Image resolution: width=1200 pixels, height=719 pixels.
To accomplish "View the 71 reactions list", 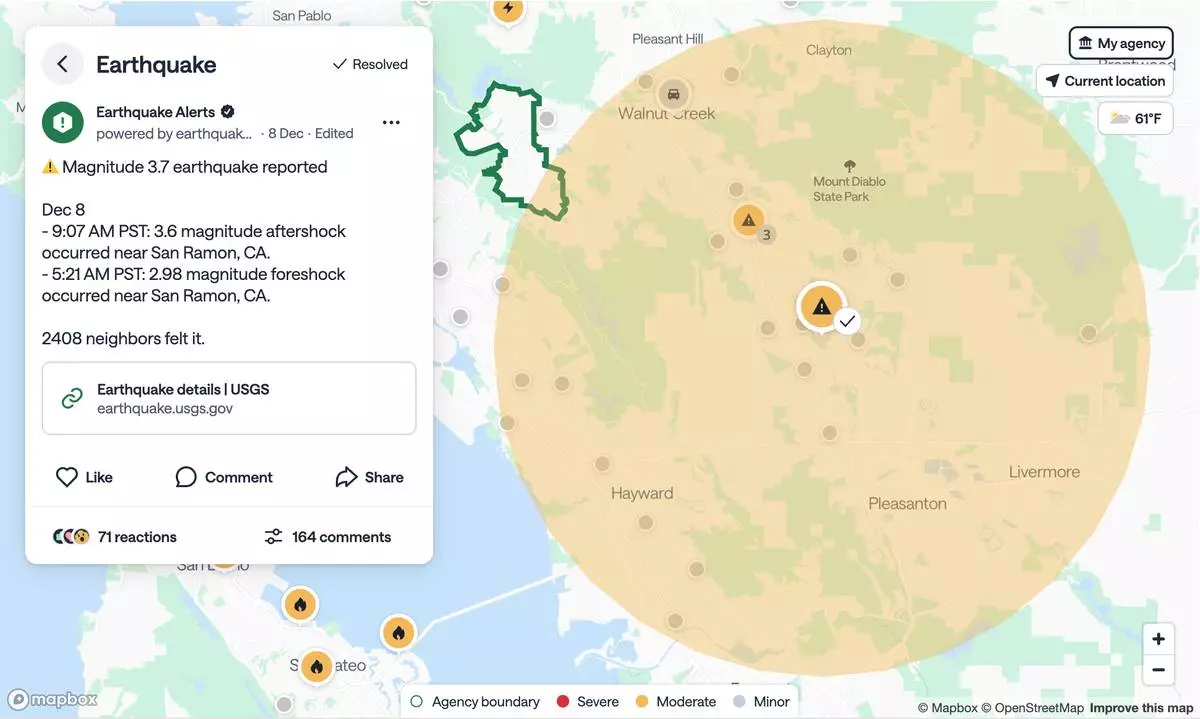I will pos(114,537).
